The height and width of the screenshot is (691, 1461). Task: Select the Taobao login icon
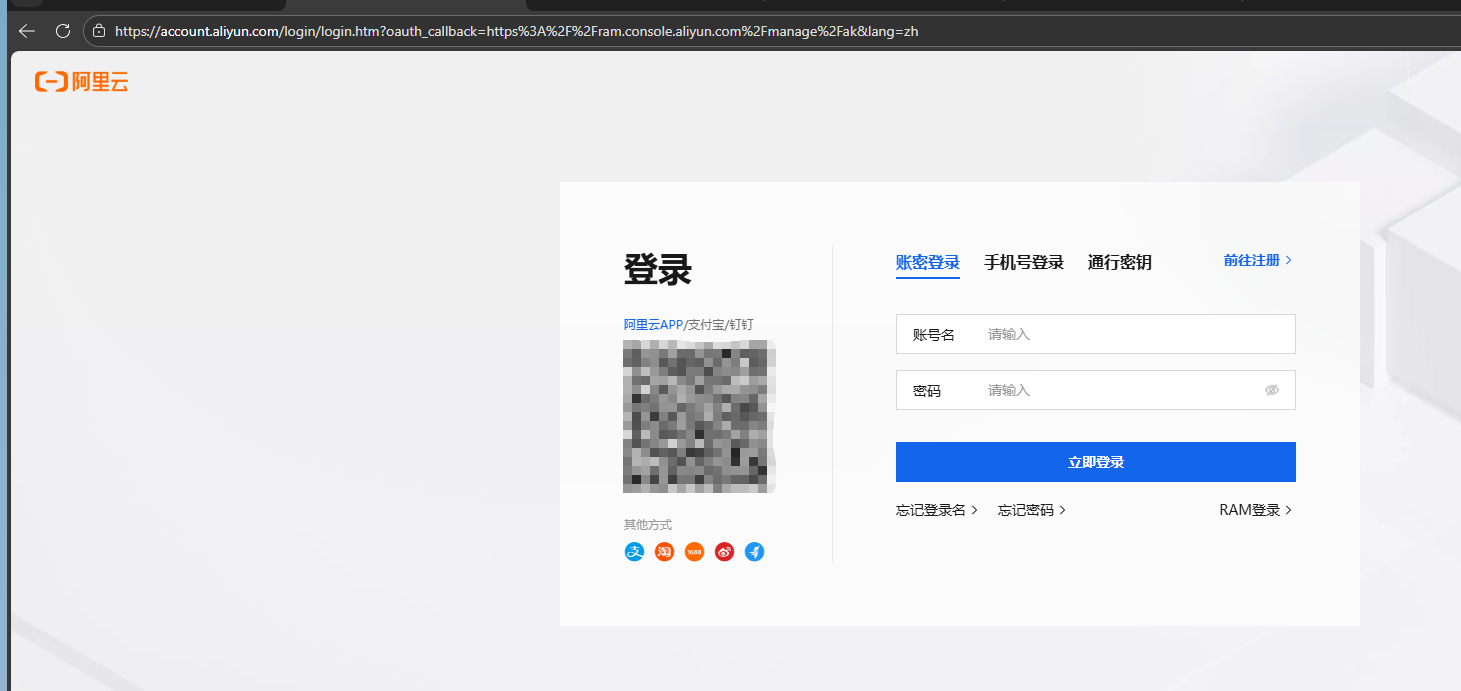(664, 551)
